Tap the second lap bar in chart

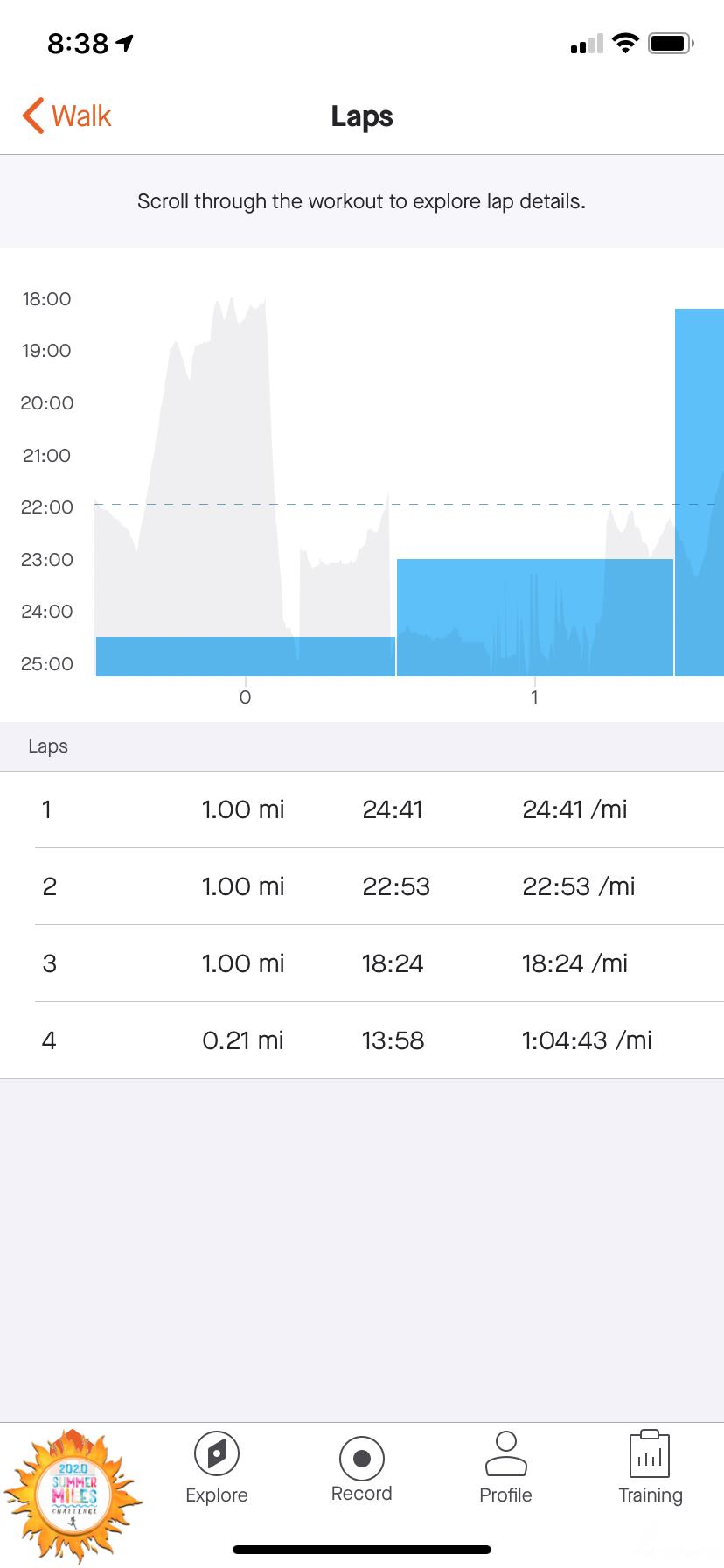(x=534, y=617)
